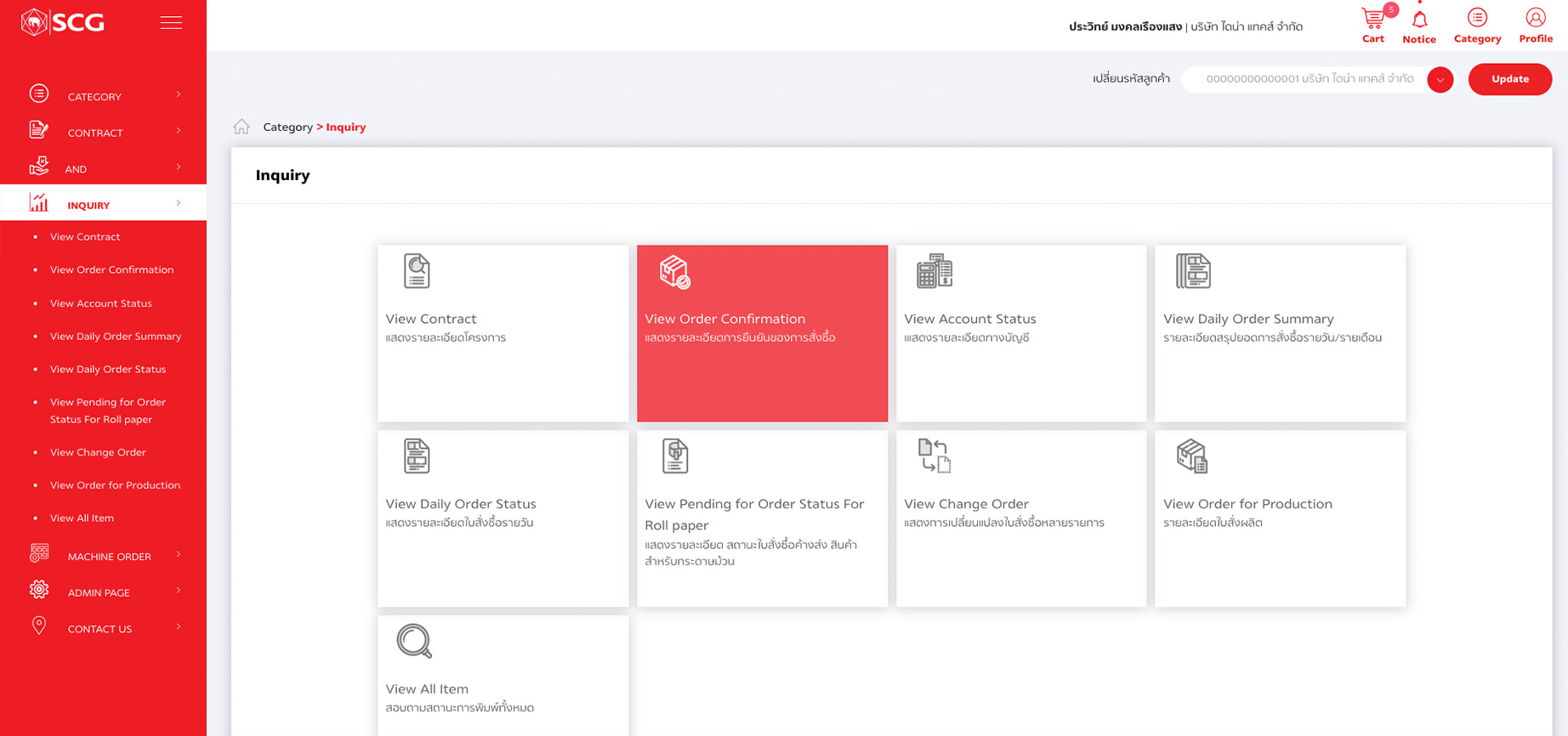The image size is (1568, 736).
Task: Click the View Account Status calculator icon
Action: coord(934,271)
